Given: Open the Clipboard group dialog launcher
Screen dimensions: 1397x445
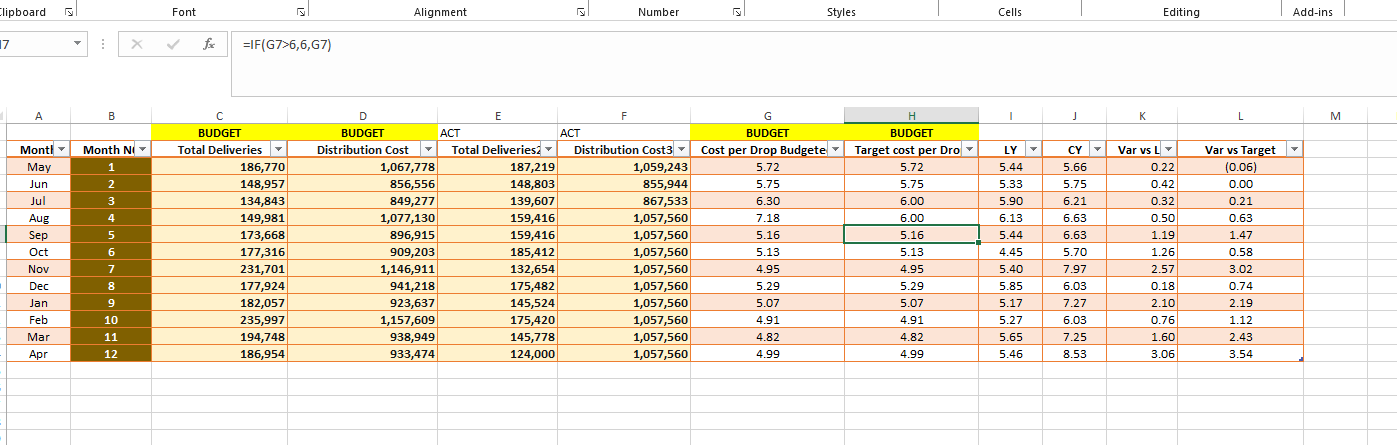Looking at the screenshot, I should [x=68, y=12].
